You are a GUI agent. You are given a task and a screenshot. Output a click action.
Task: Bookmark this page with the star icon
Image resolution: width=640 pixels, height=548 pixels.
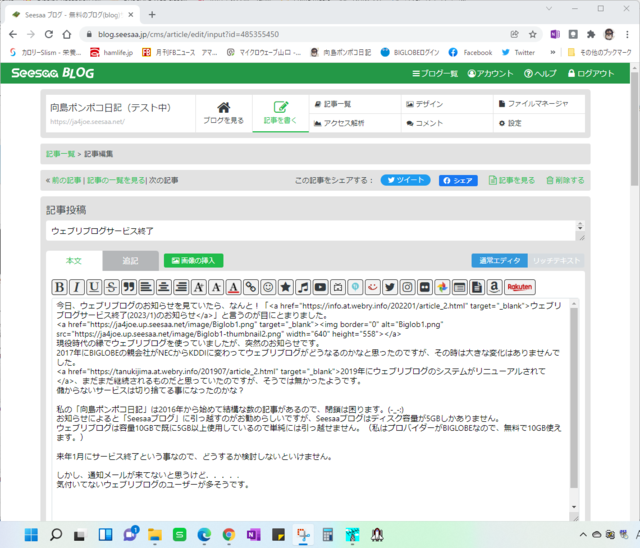coord(533,34)
